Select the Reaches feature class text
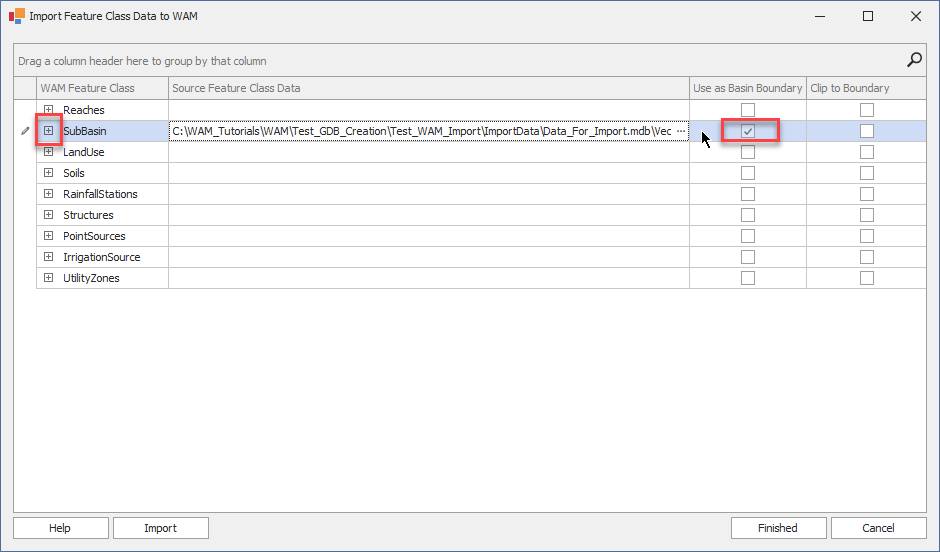Screen dimensions: 940x552 pyautogui.click(x=83, y=110)
